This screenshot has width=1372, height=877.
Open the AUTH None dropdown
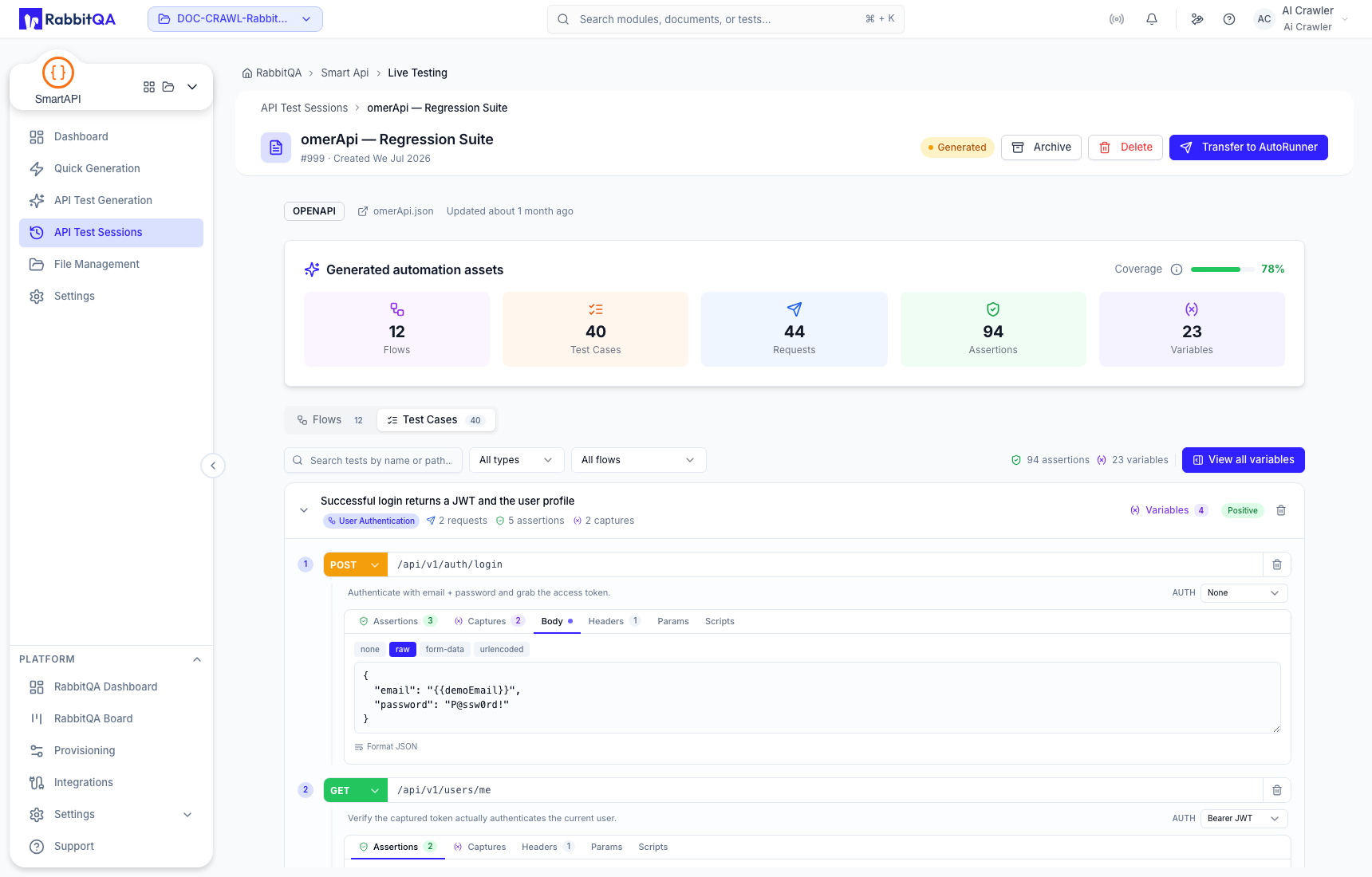pyautogui.click(x=1244, y=593)
